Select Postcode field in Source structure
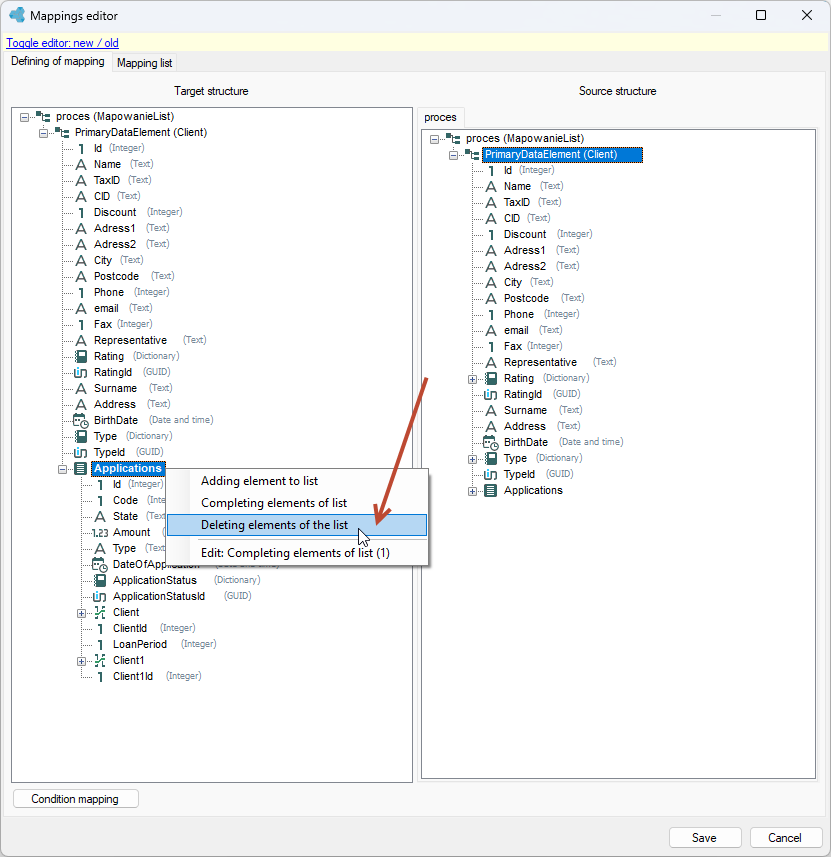Viewport: 831px width, 857px height. 526,298
